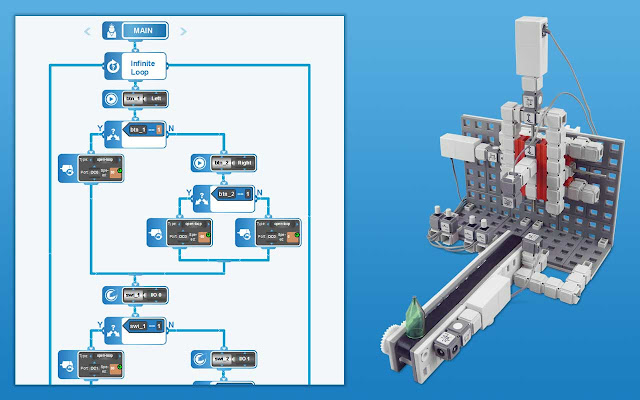Click the play icon on btn_2 Right block
The height and width of the screenshot is (400, 640).
tap(200, 161)
